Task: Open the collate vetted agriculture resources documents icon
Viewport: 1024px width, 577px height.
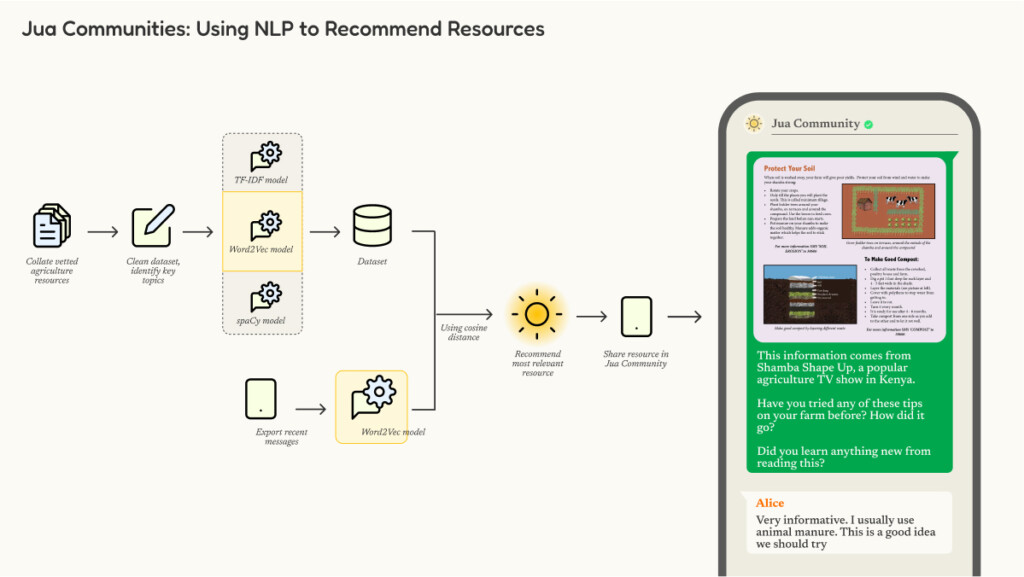Action: [50, 225]
